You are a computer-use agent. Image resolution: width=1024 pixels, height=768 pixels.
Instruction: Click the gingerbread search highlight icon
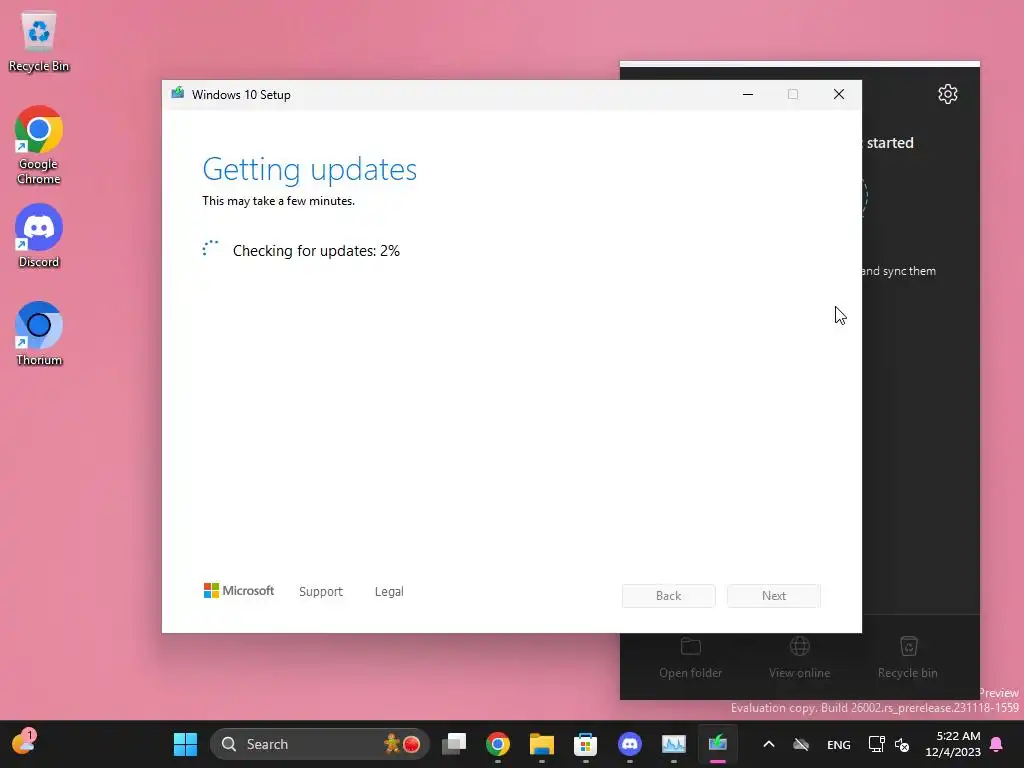[392, 744]
